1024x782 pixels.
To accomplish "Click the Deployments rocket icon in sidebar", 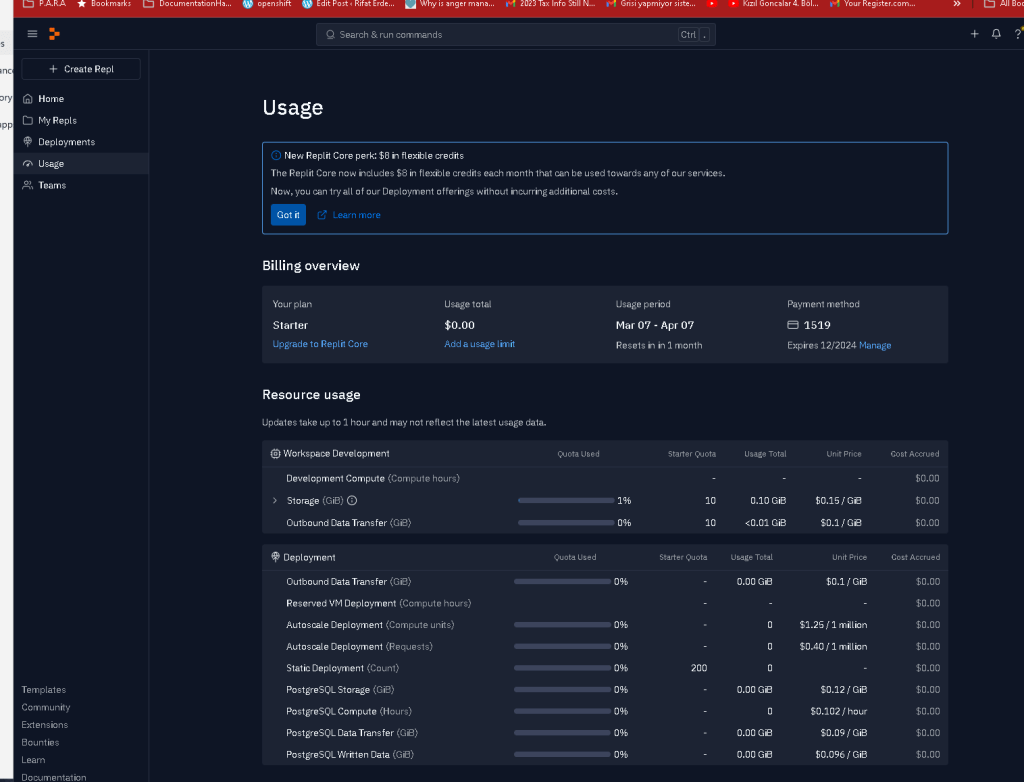I will (27, 142).
